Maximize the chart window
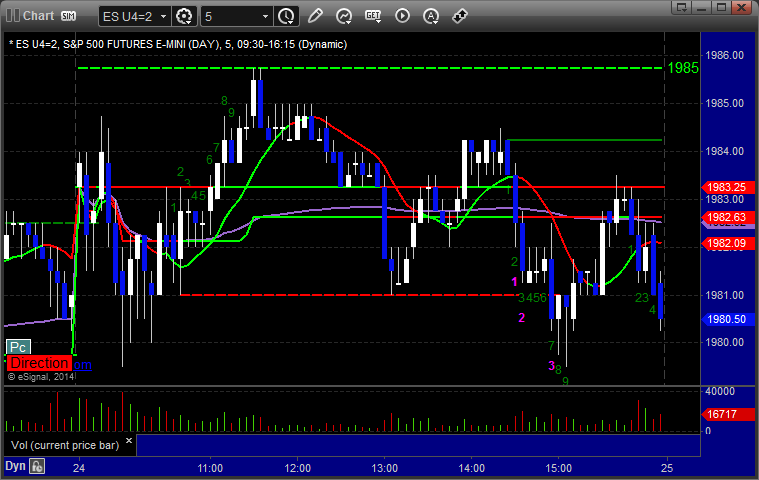 (721, 7)
